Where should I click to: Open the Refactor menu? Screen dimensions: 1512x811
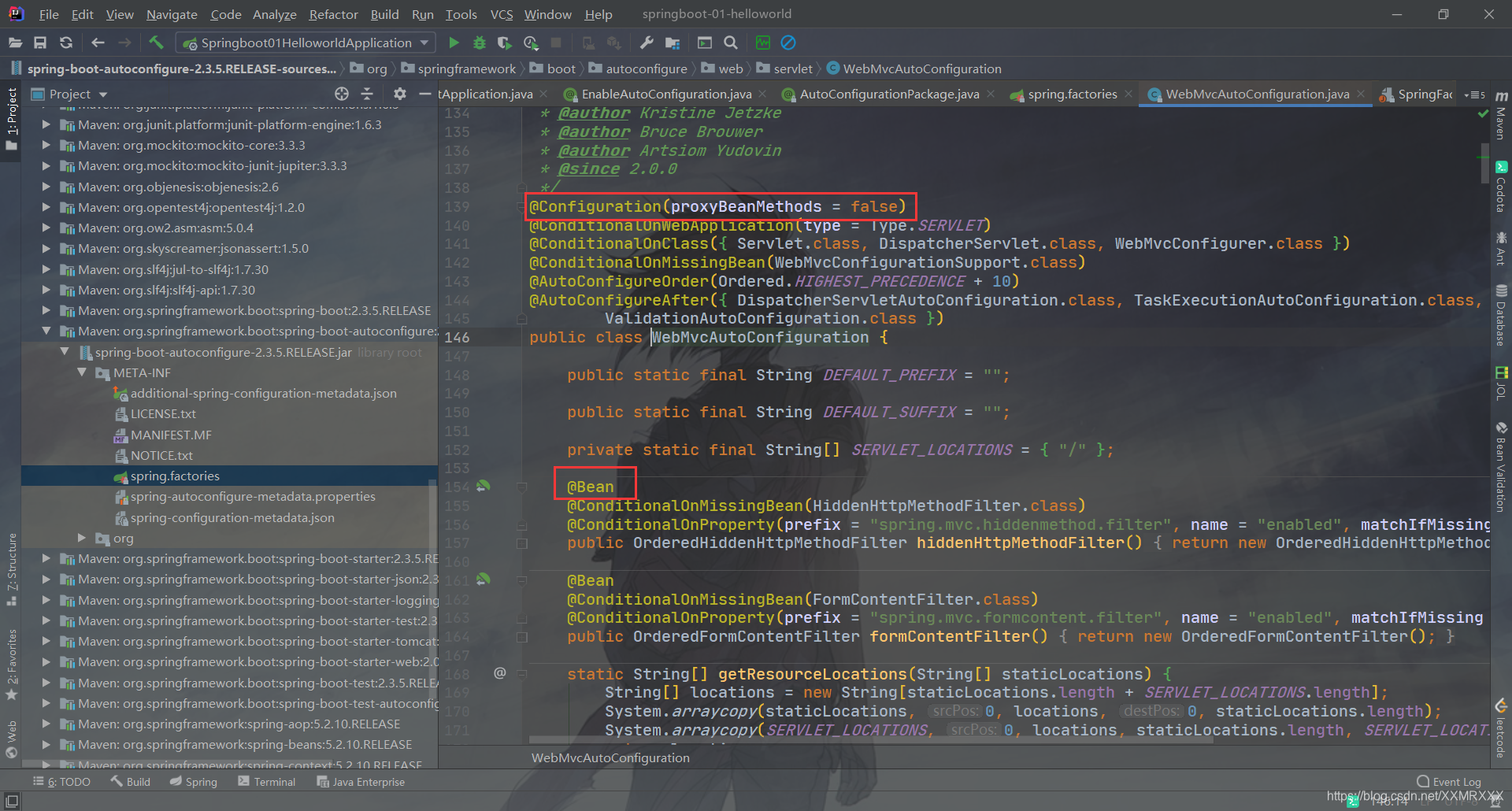[x=333, y=14]
